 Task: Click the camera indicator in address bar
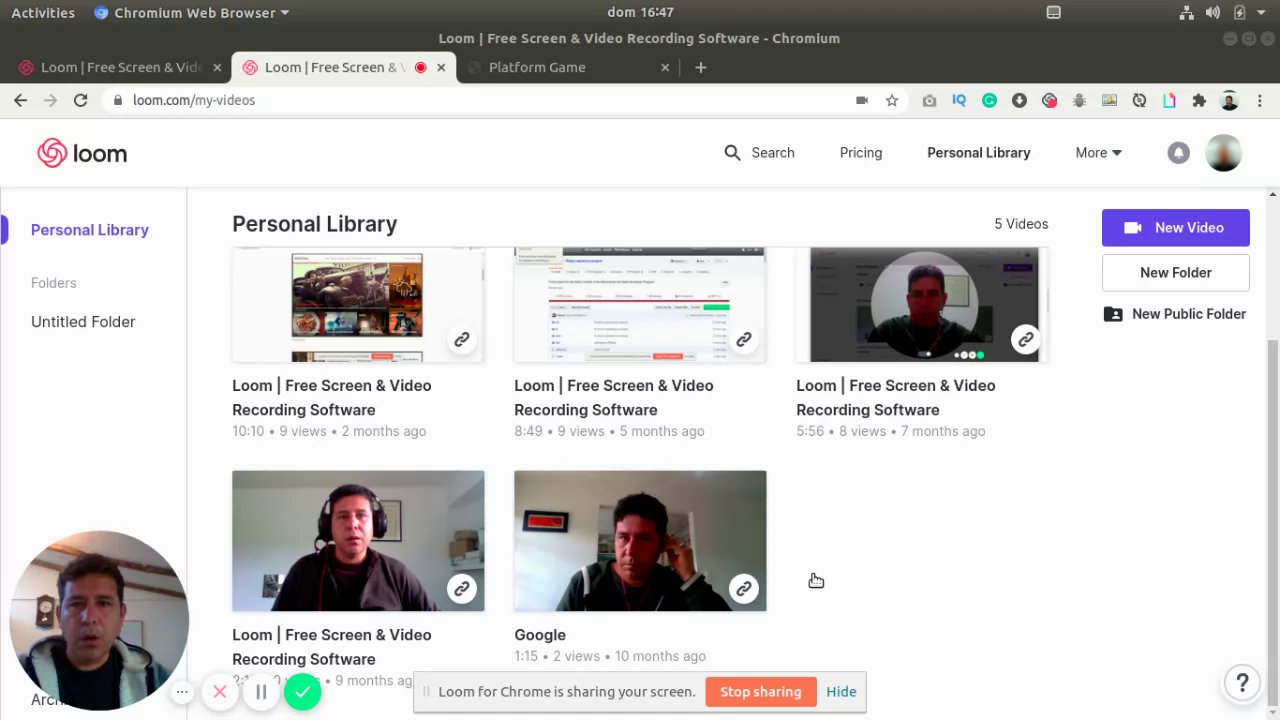tap(862, 100)
